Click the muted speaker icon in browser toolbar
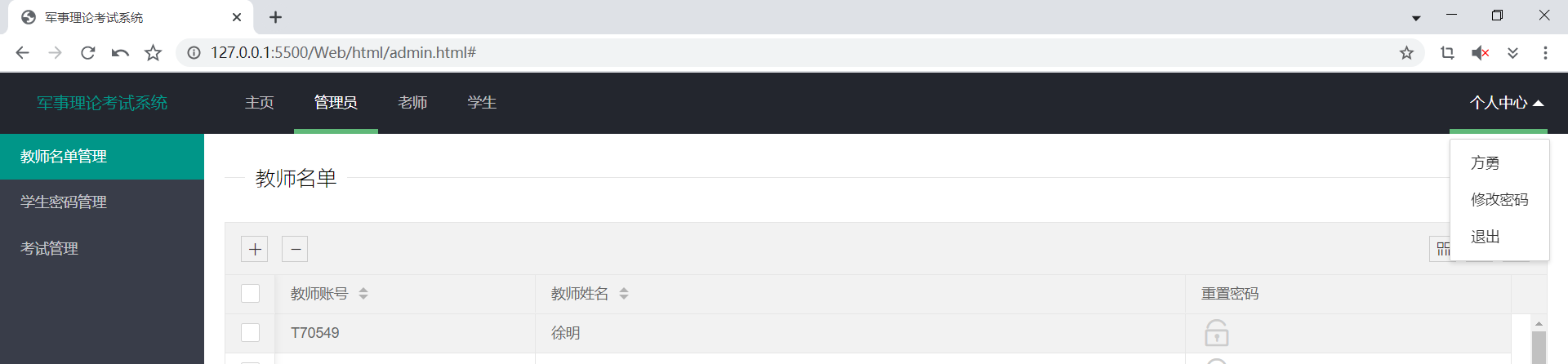The image size is (1568, 364). click(1480, 53)
